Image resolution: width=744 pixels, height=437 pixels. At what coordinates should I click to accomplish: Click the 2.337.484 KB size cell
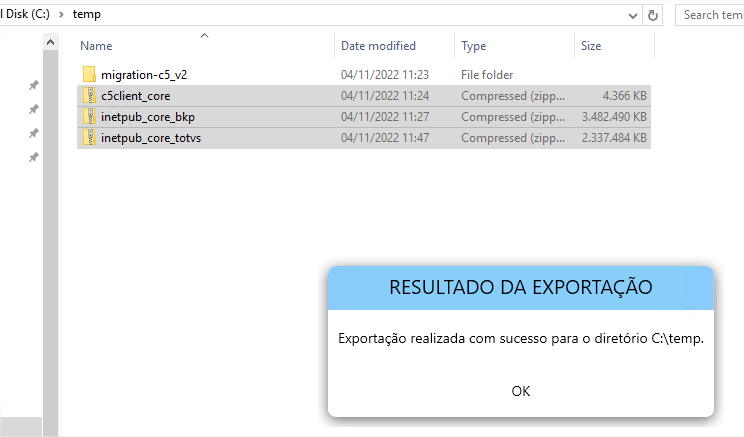tap(614, 138)
